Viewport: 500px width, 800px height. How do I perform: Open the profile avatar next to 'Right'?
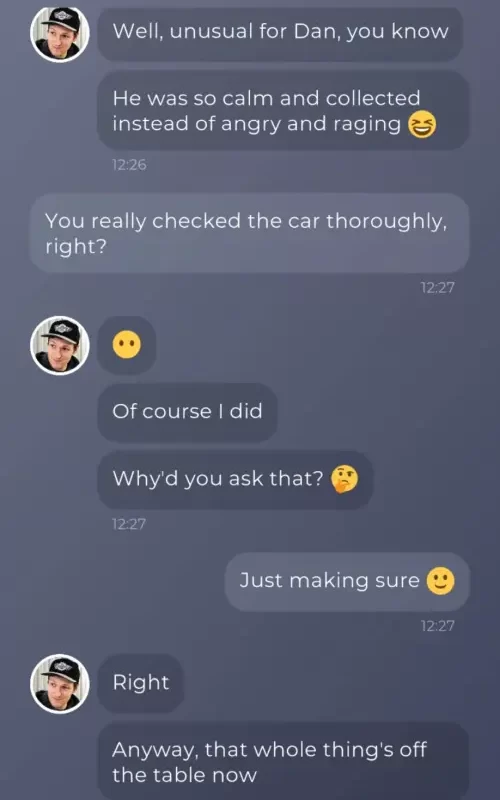tap(60, 684)
